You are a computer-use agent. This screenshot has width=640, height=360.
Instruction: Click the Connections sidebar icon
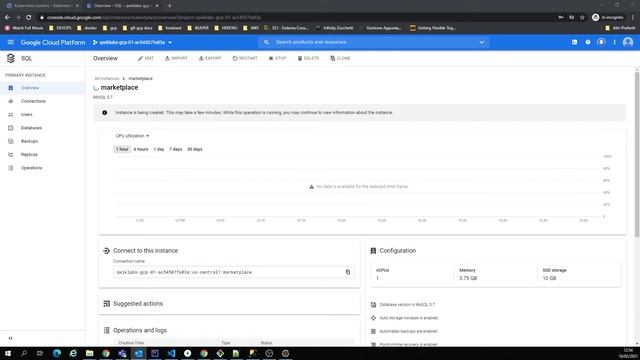tap(11, 101)
